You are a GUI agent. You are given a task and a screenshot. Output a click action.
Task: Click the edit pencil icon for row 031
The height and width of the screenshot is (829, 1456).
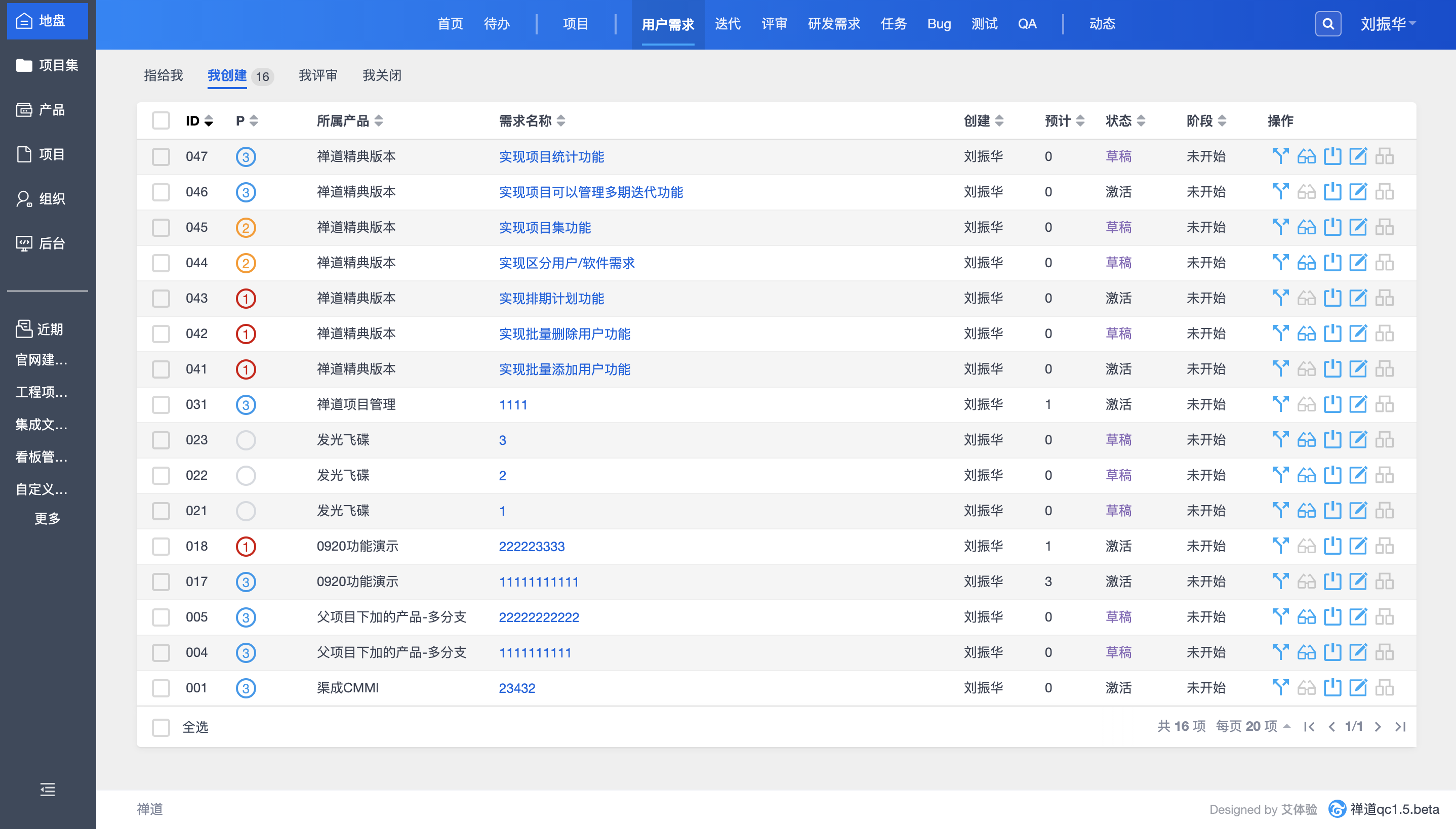[x=1358, y=404]
